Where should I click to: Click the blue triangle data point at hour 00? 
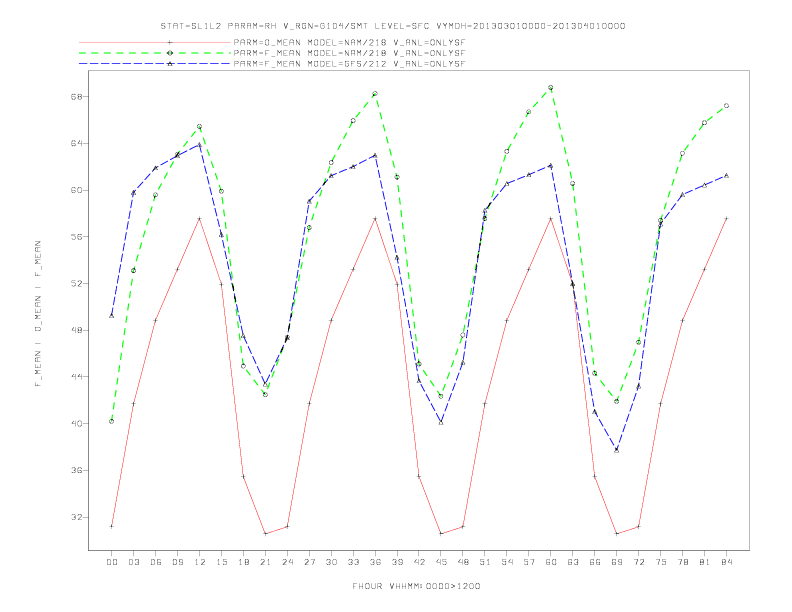click(x=112, y=316)
